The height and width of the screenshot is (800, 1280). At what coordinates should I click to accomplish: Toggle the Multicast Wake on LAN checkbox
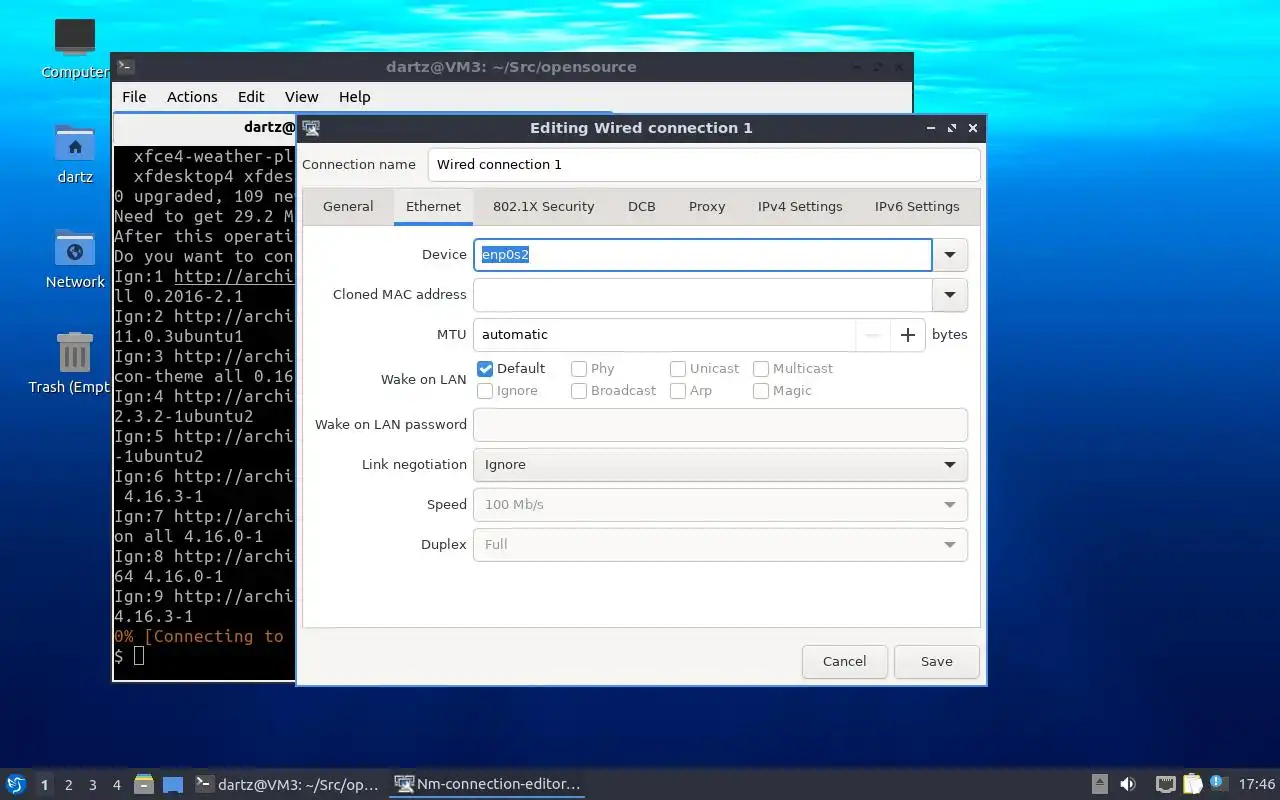click(761, 369)
